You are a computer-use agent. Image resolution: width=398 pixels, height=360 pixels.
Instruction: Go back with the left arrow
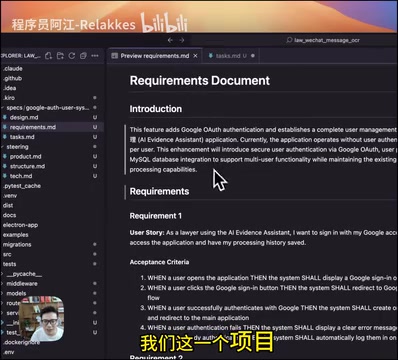point(170,40)
